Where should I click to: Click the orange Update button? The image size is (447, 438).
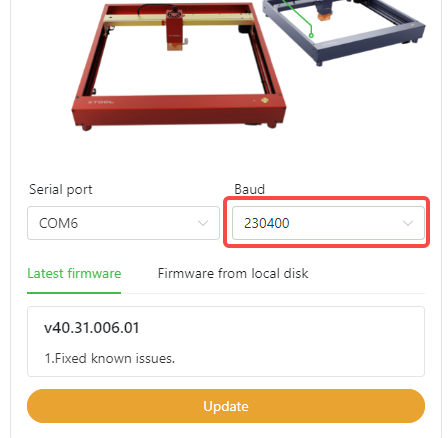tap(226, 406)
